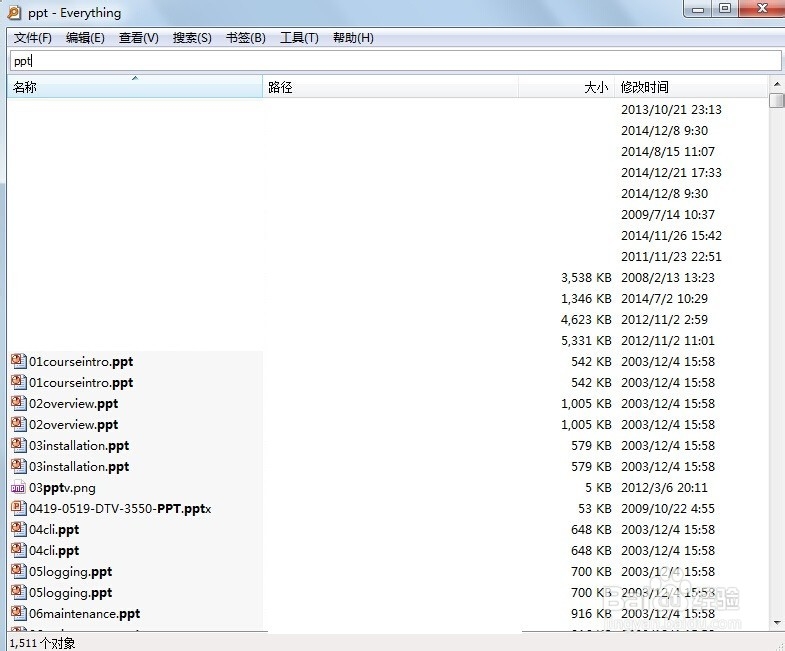Sort results by the 路径 column header
The image size is (785, 651).
pos(390,87)
